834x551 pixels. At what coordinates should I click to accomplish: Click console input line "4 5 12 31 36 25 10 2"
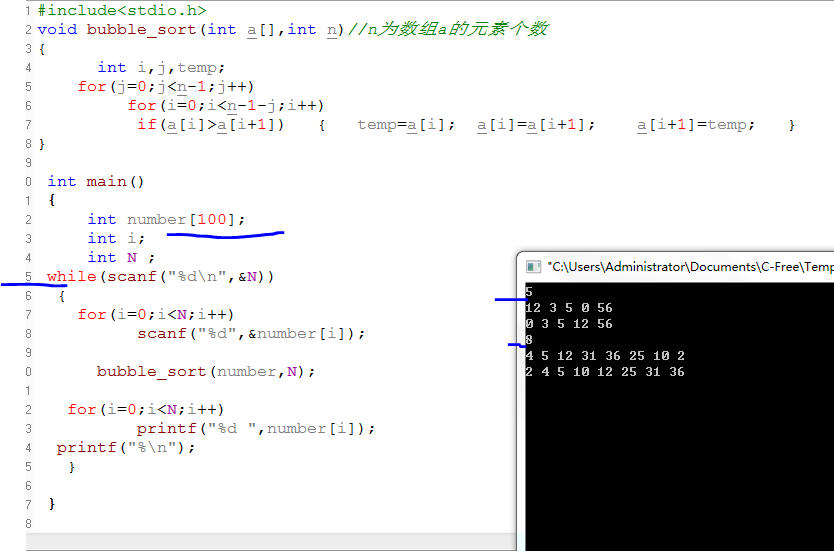tap(605, 355)
